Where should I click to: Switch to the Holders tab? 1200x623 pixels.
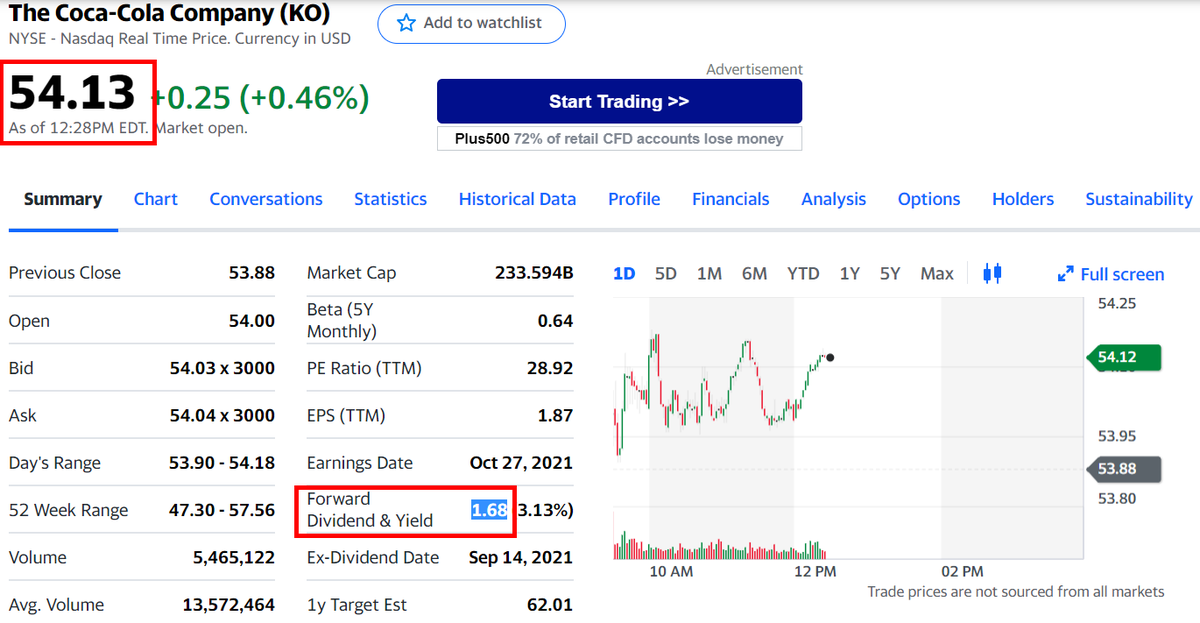[x=1023, y=199]
